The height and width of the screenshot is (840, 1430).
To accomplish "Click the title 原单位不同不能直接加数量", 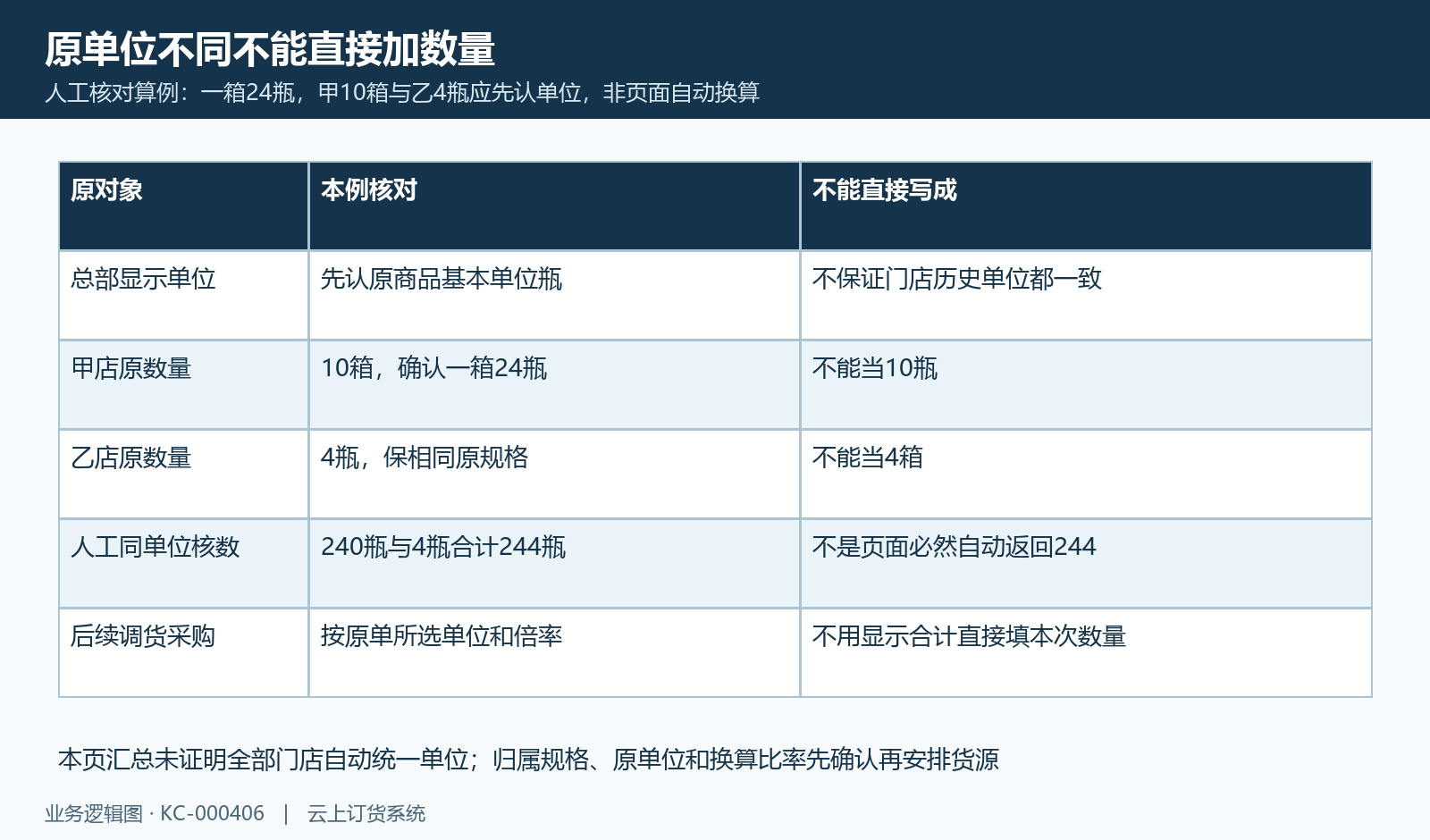I will tap(270, 49).
